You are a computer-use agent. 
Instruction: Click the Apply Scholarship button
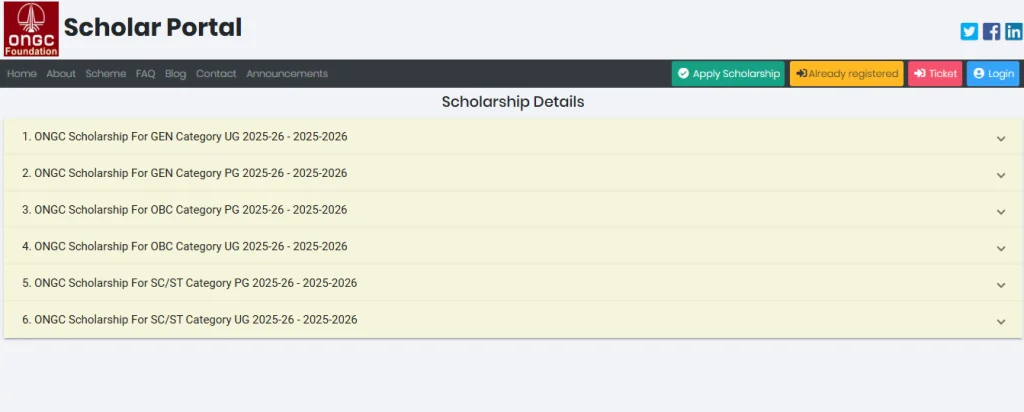tap(728, 74)
